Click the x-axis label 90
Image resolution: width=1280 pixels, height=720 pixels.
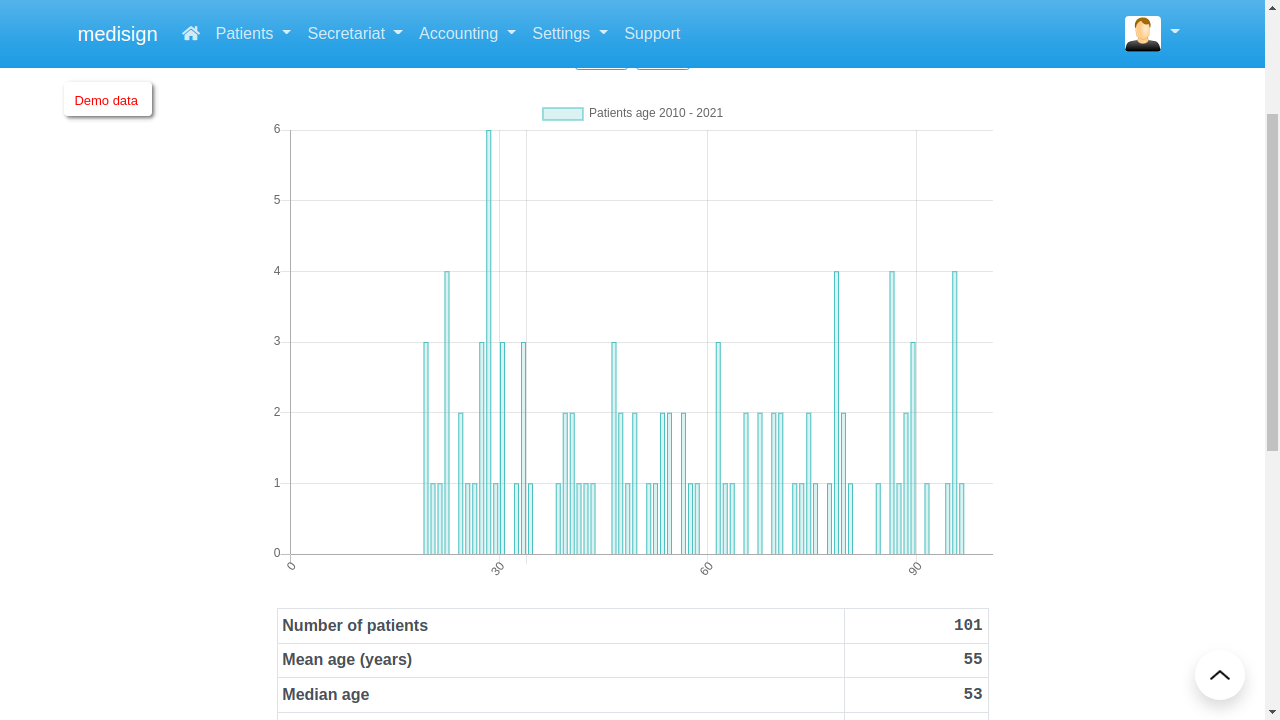click(x=915, y=569)
